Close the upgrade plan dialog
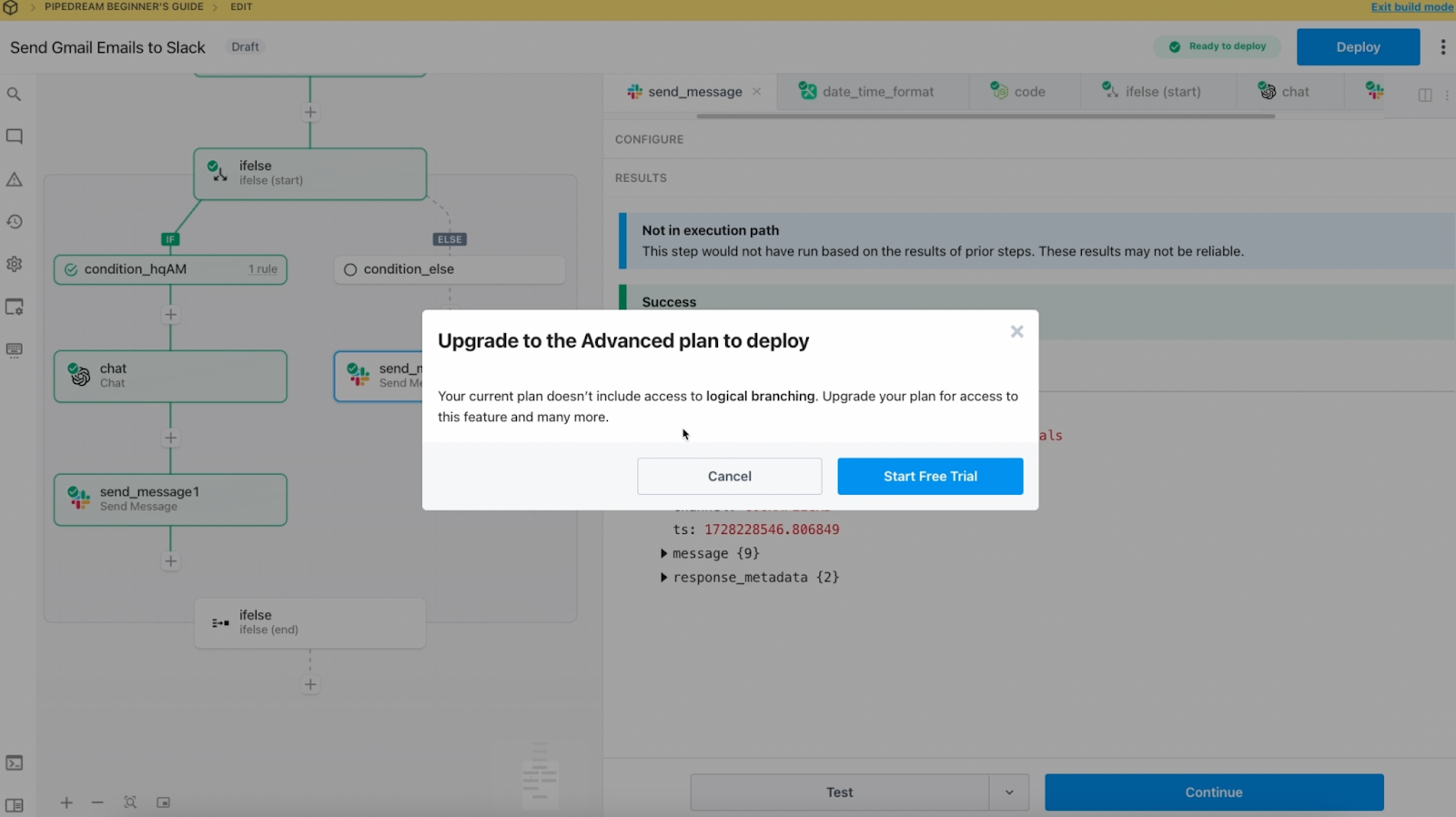 coord(1016,331)
